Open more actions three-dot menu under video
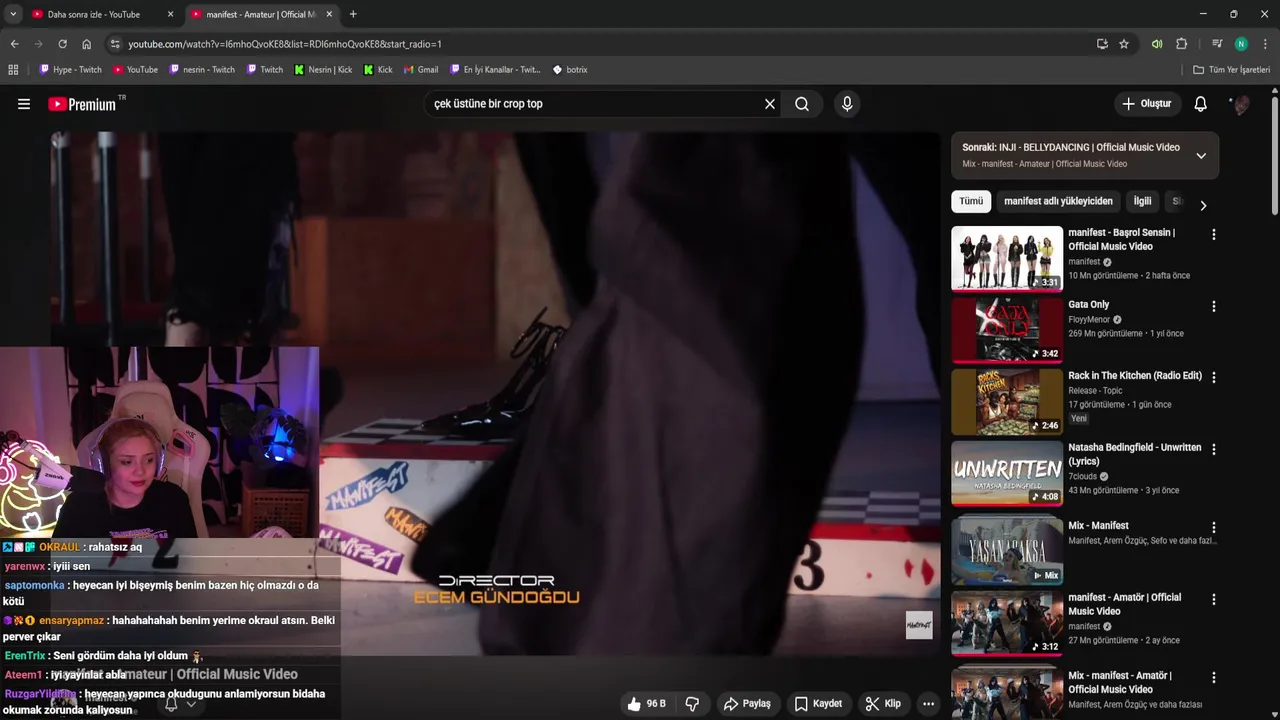This screenshot has height=720, width=1280. coord(928,704)
